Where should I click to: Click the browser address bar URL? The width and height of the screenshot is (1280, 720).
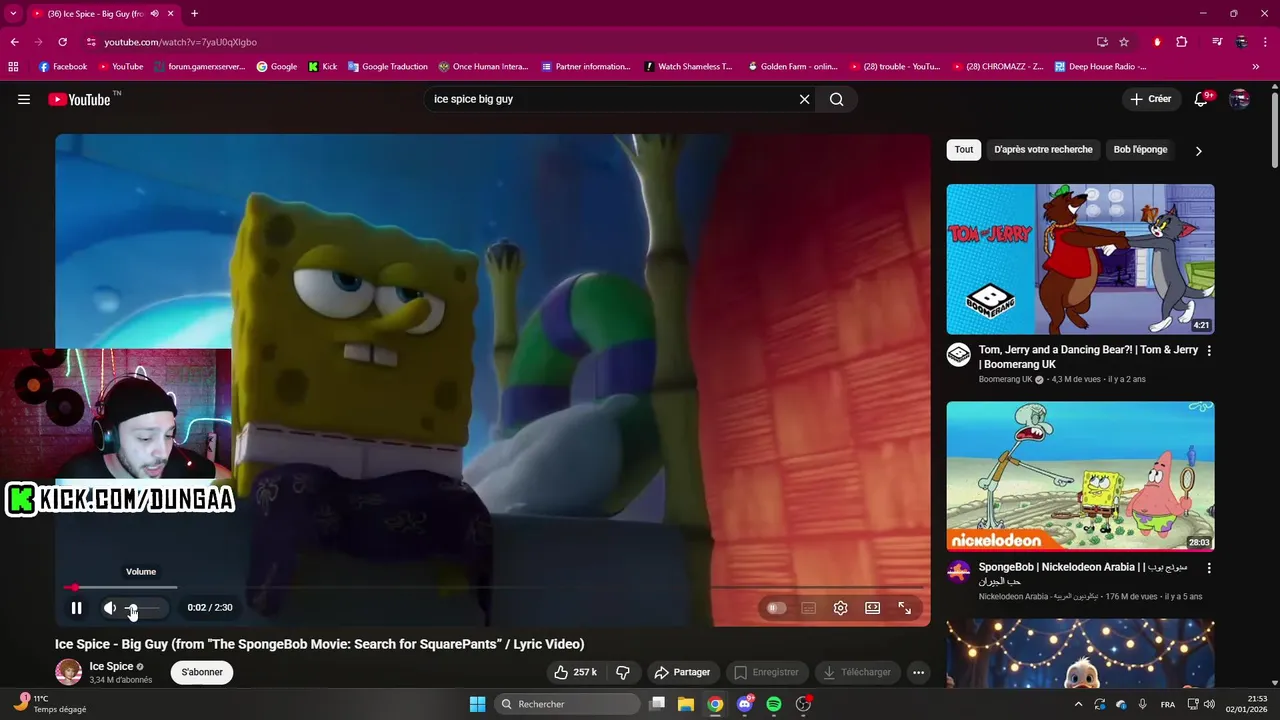pos(180,42)
